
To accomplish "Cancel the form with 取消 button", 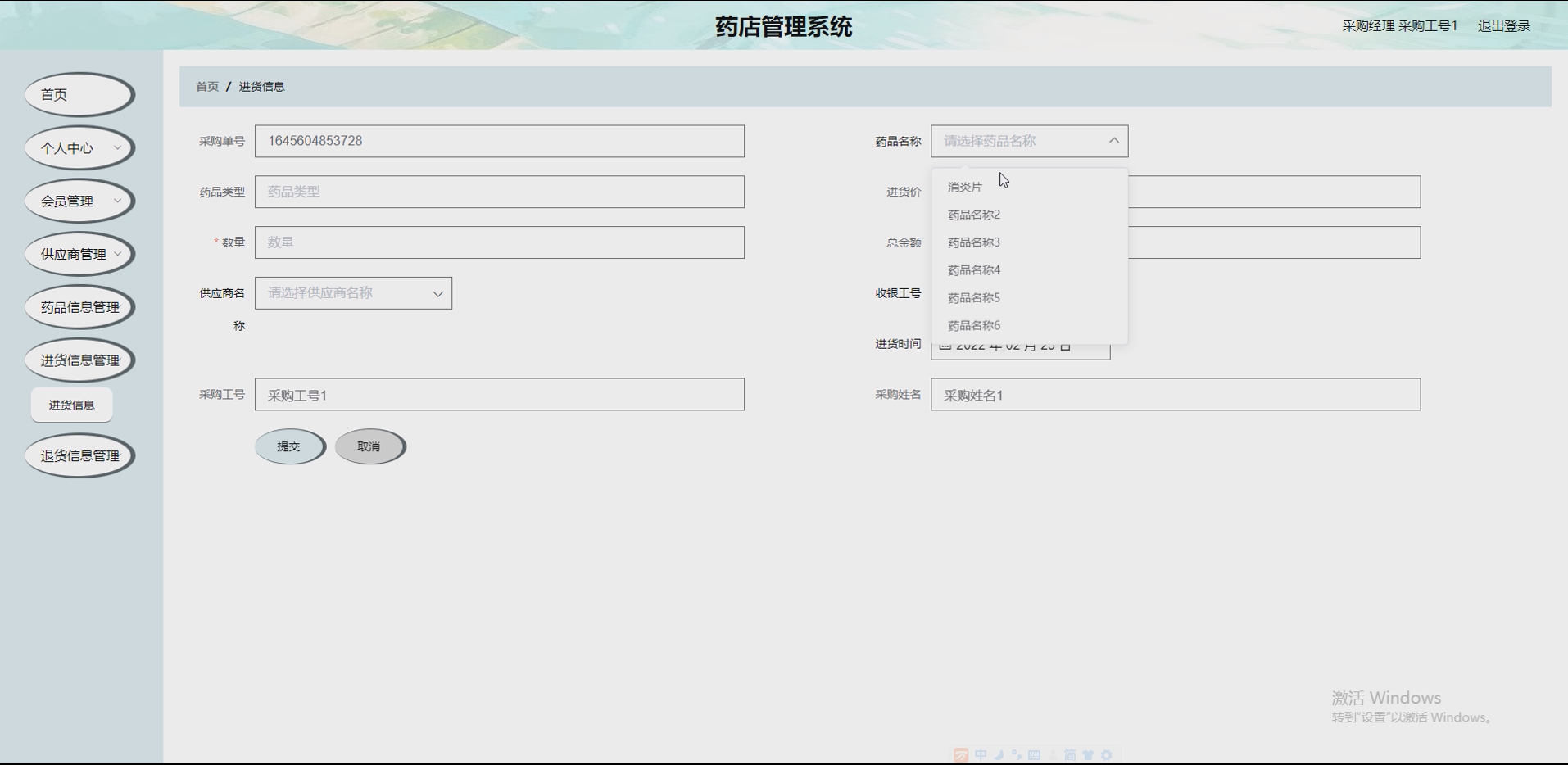I will point(370,447).
